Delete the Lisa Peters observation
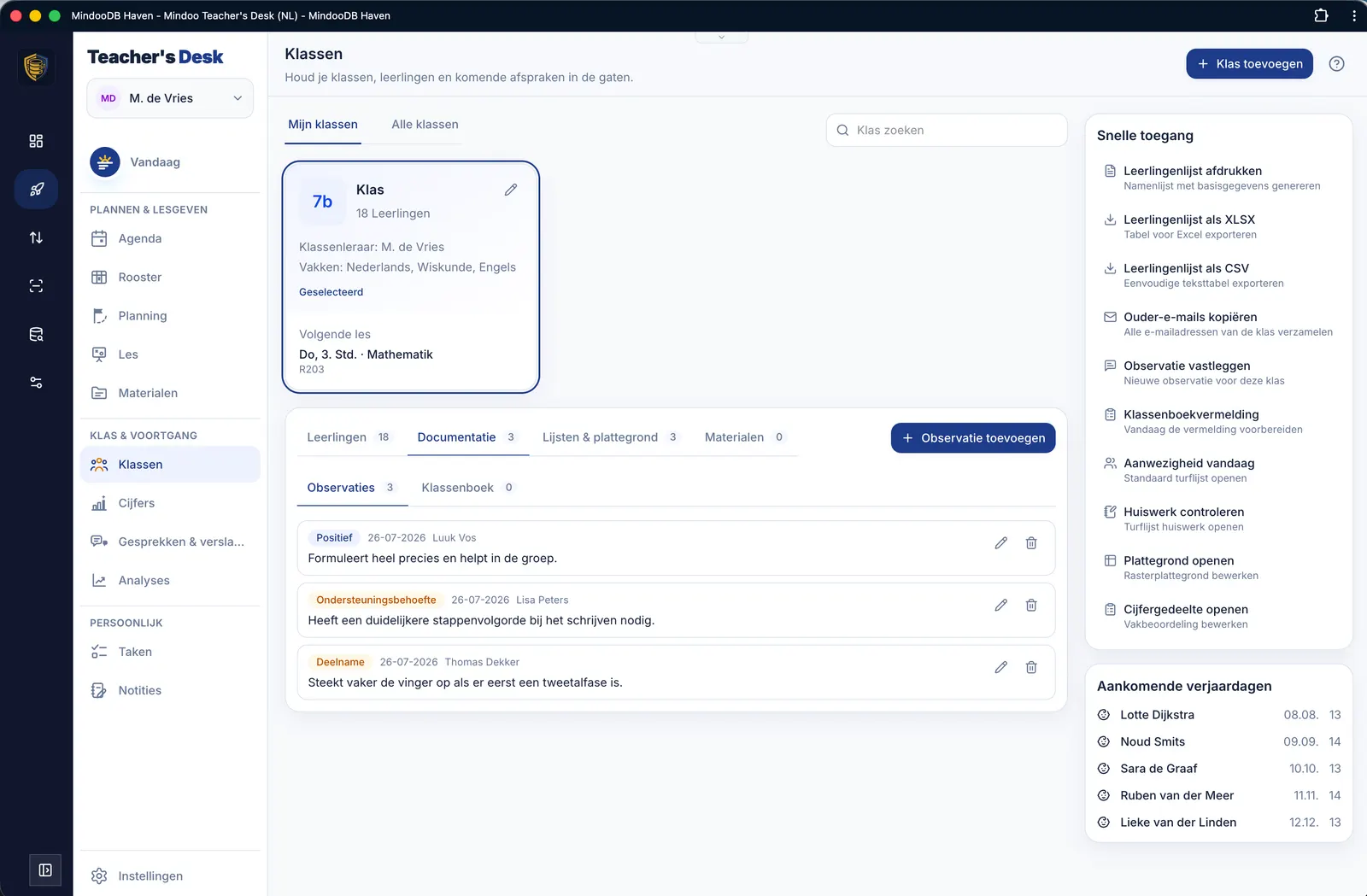 pyautogui.click(x=1031, y=606)
